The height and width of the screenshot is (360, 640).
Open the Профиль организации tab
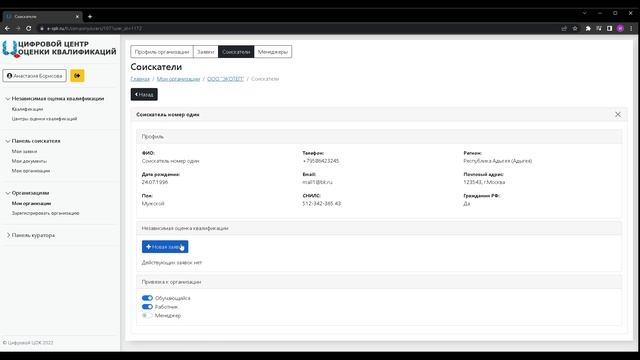tap(162, 52)
